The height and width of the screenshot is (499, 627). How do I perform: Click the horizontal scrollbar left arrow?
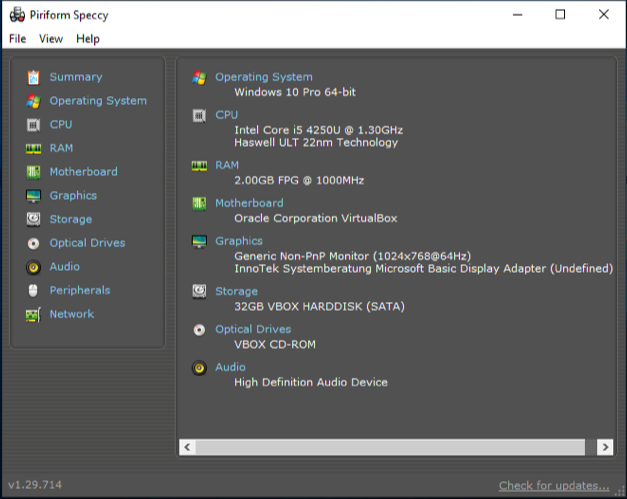coord(188,447)
